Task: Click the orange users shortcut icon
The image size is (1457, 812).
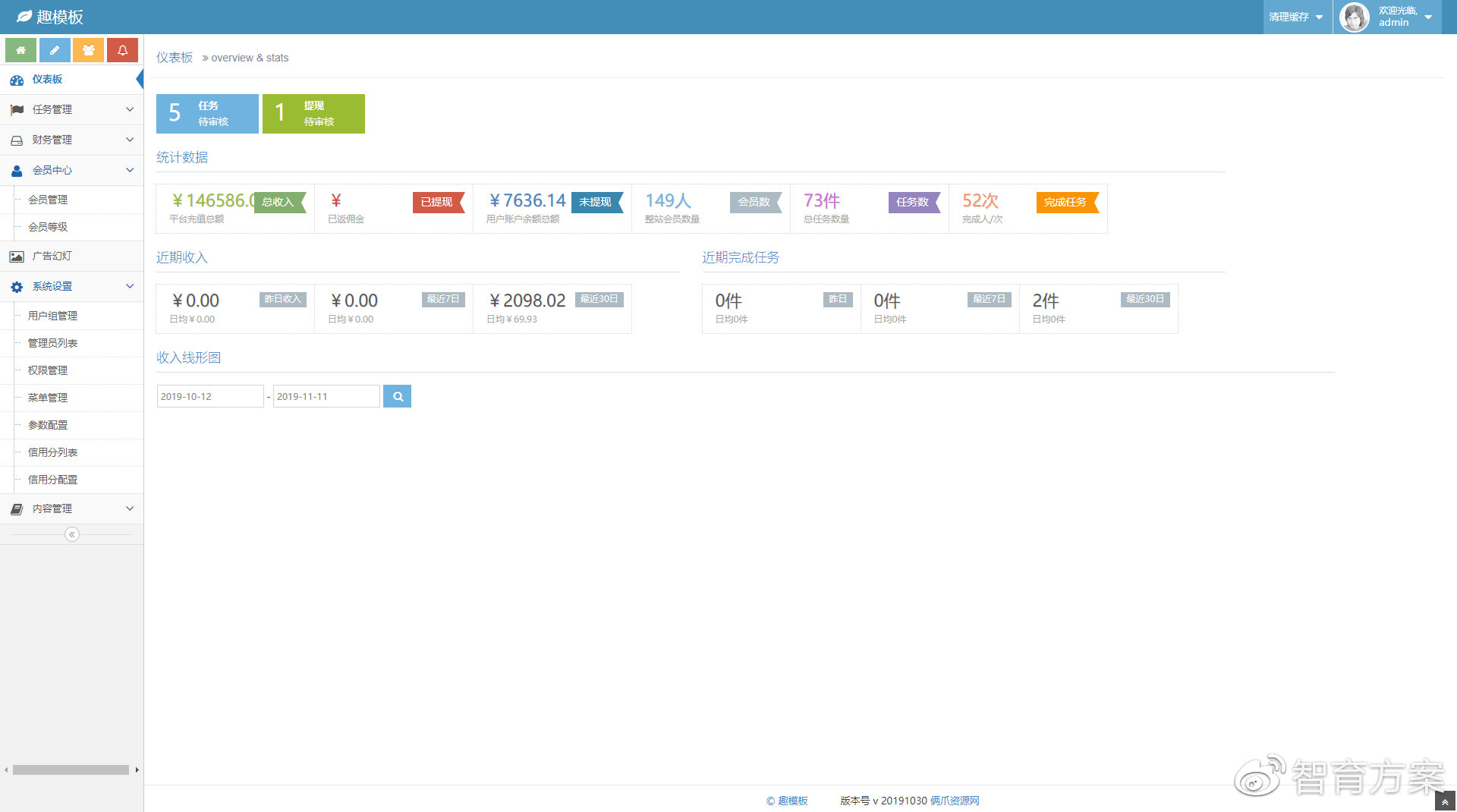Action: click(x=89, y=50)
